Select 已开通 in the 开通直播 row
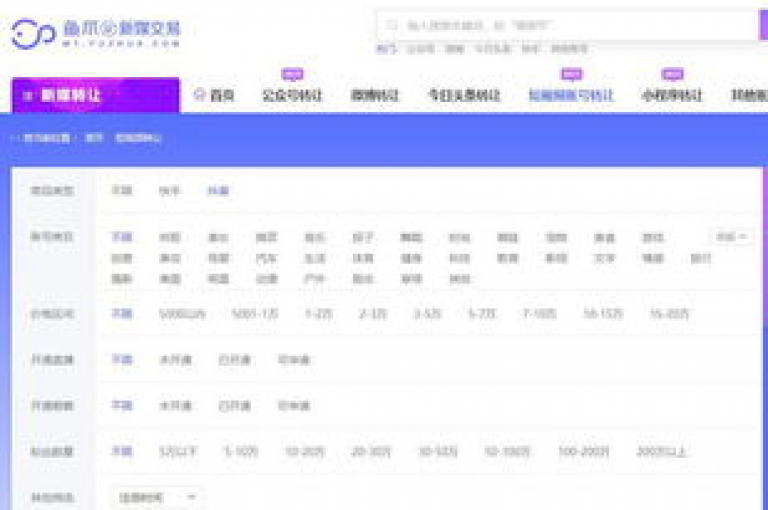Image resolution: width=768 pixels, height=510 pixels. point(235,360)
